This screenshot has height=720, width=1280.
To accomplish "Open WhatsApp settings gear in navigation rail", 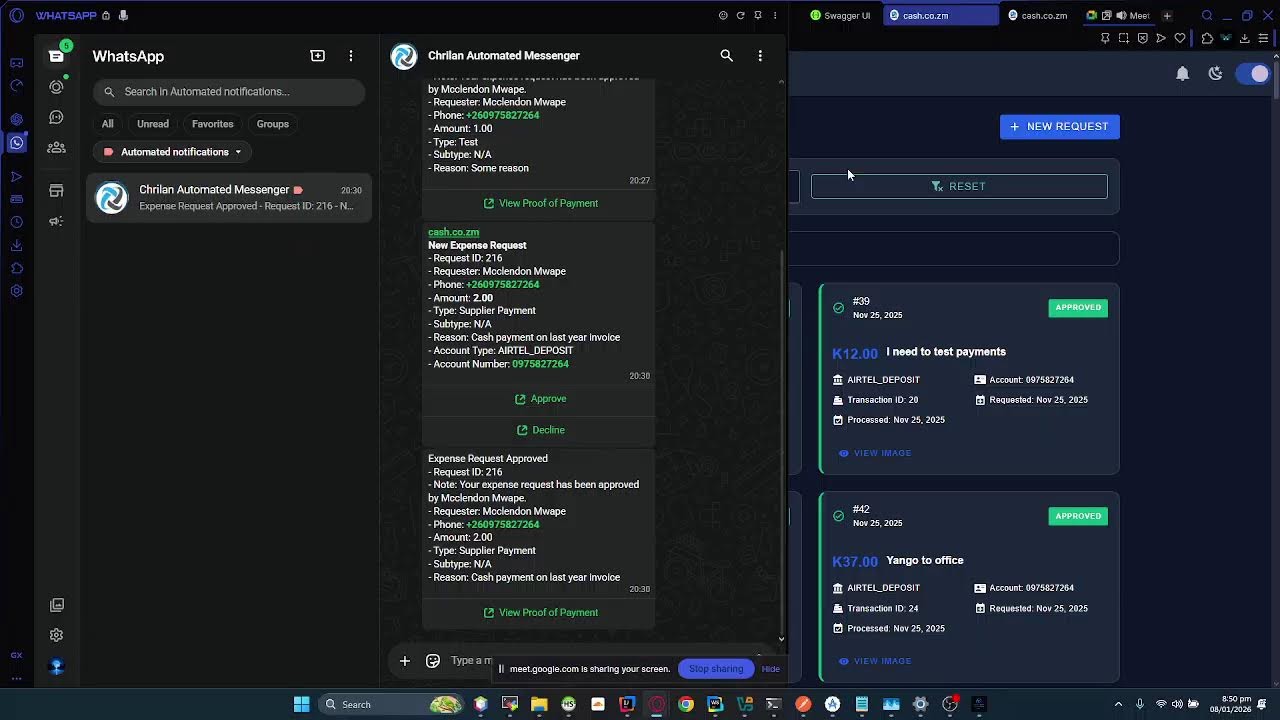I will [57, 635].
